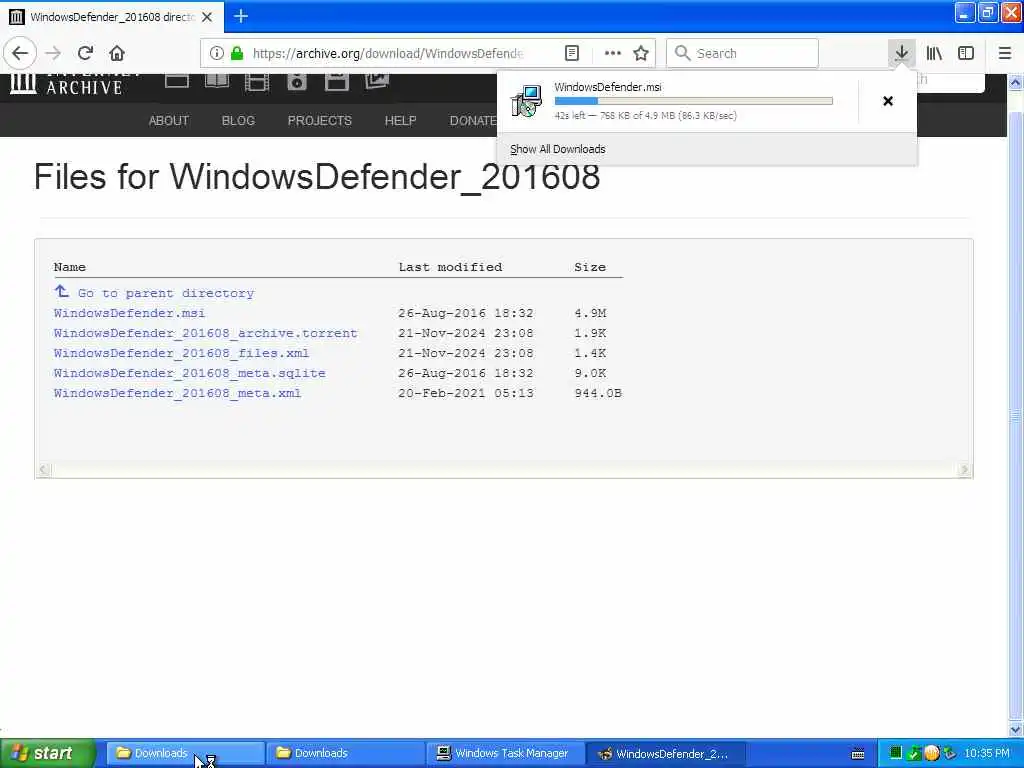Screen dimensions: 1024x768
Task: Click the file listing's left scroll arrow
Action: pos(44,470)
